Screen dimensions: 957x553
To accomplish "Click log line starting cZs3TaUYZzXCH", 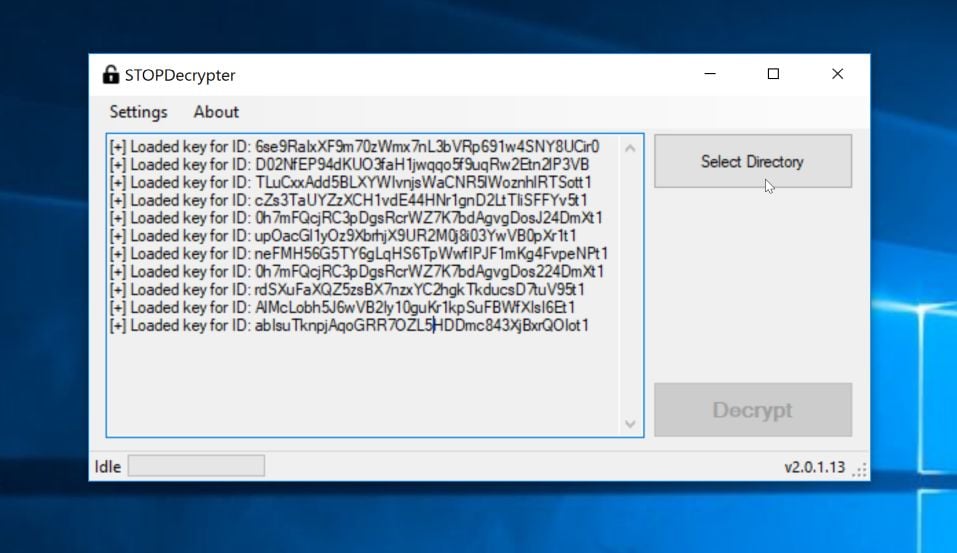I will 348,200.
